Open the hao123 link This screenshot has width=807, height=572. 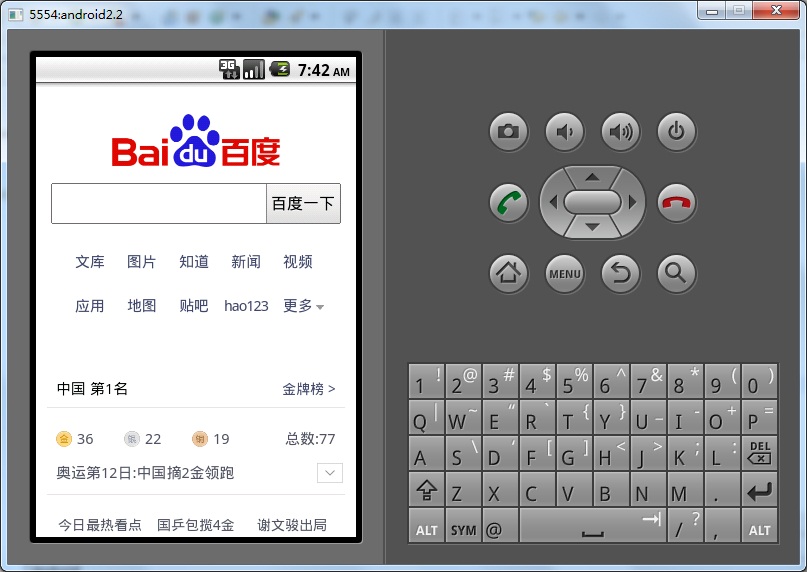pos(246,306)
